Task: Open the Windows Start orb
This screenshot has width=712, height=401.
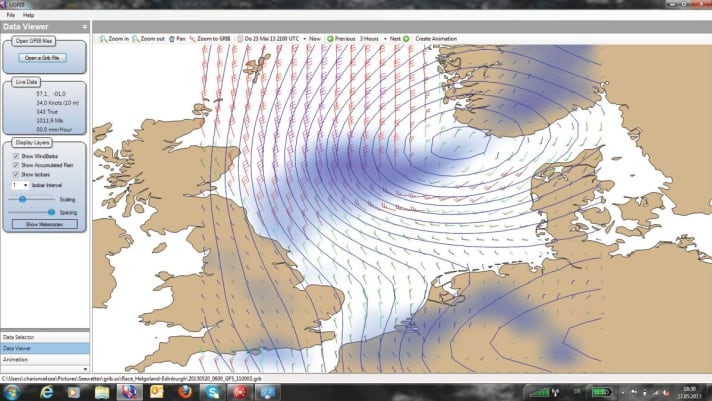Action: pyautogui.click(x=11, y=392)
